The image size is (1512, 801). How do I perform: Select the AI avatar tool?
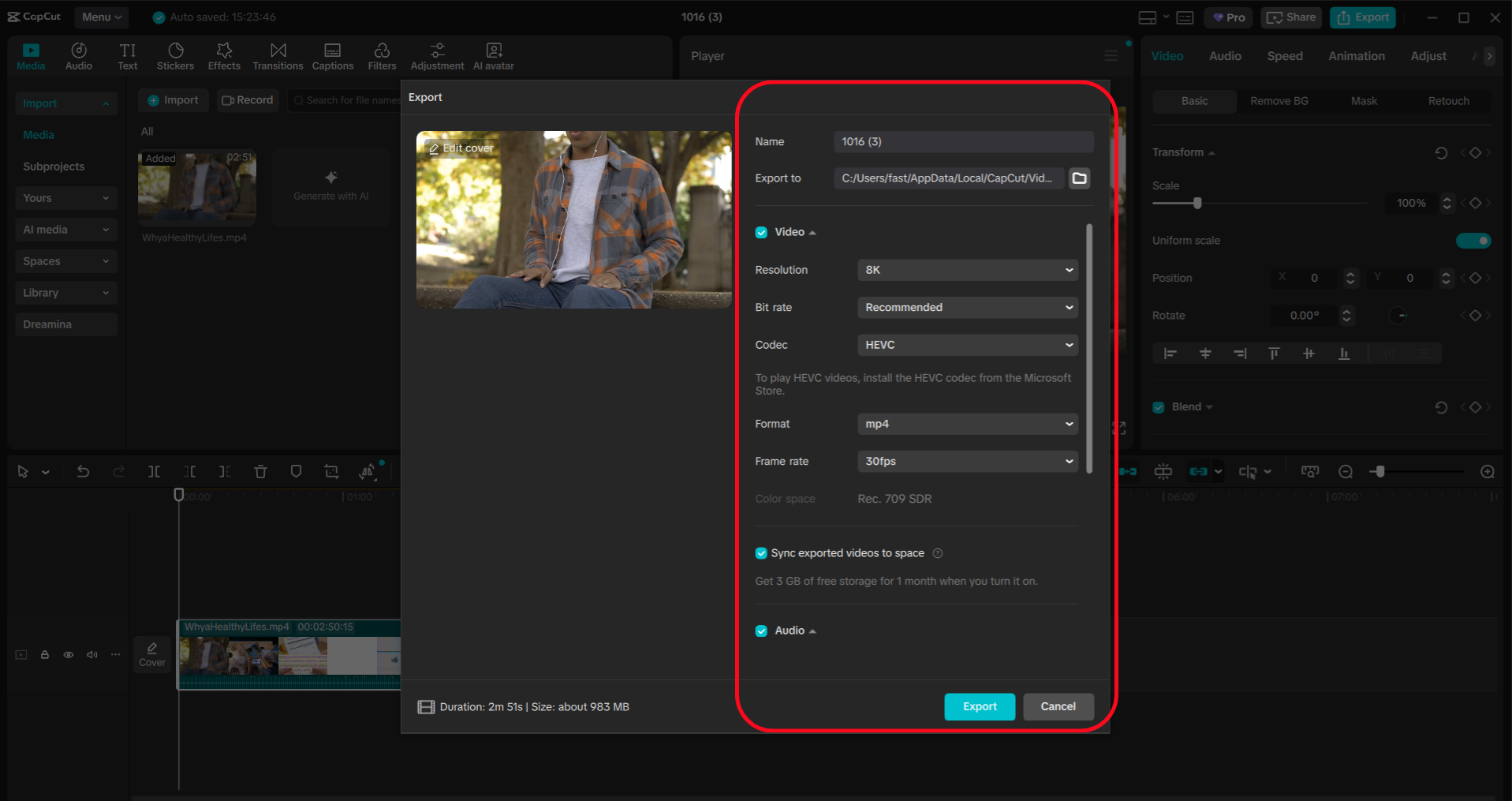pos(493,55)
